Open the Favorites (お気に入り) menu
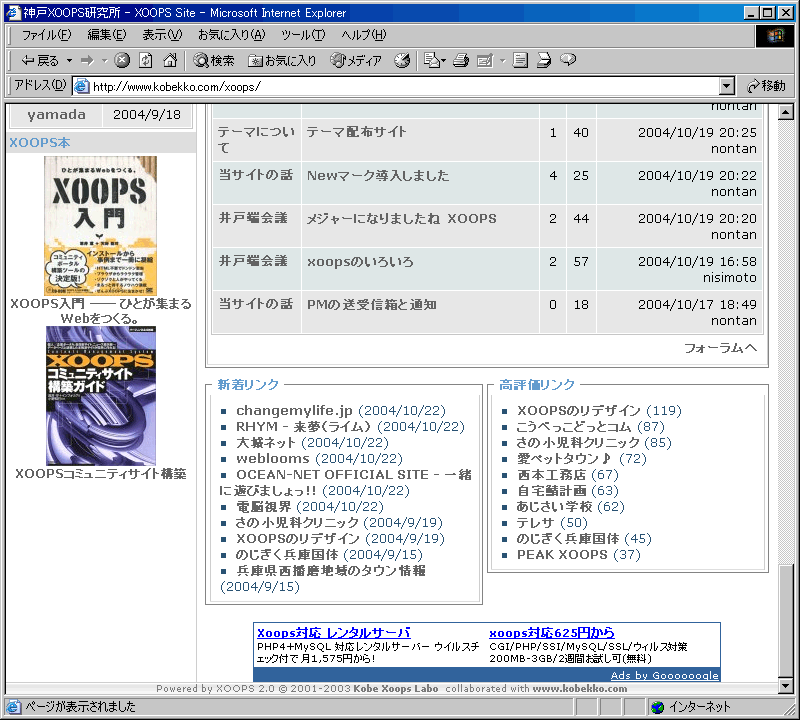This screenshot has height=720, width=800. [x=232, y=35]
